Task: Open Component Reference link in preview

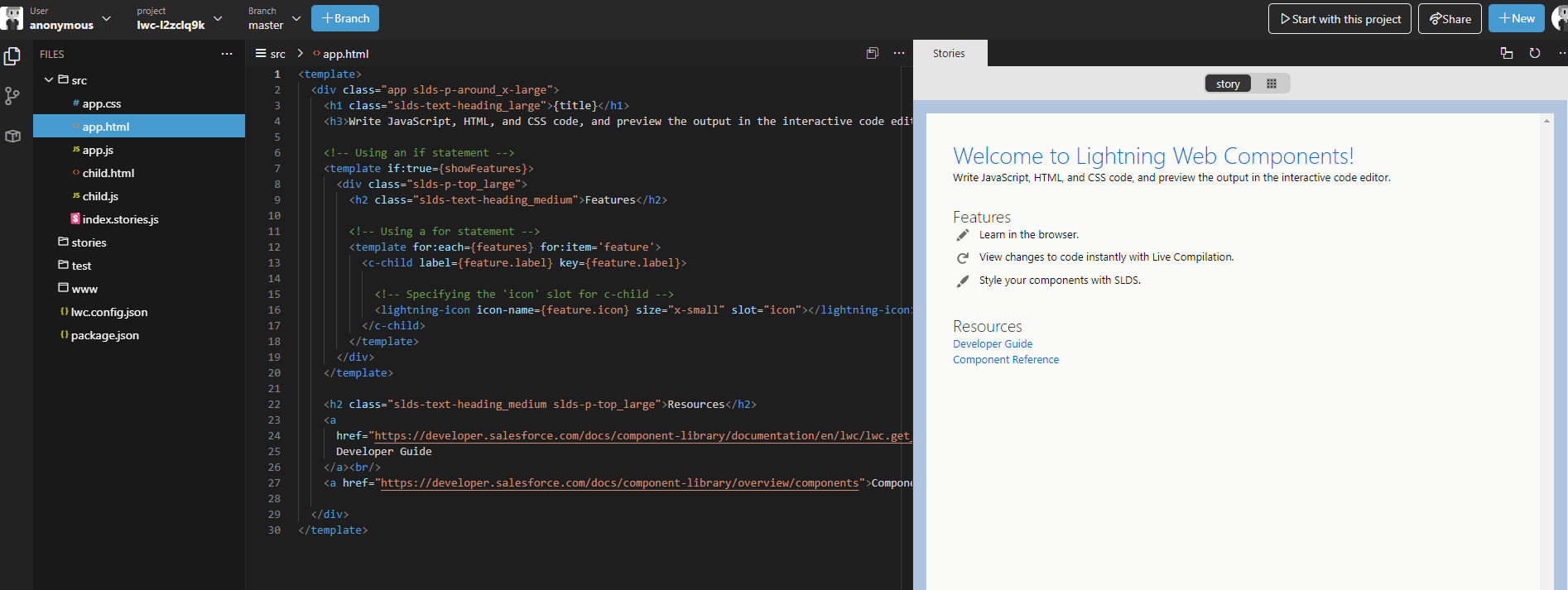Action: 1006,360
